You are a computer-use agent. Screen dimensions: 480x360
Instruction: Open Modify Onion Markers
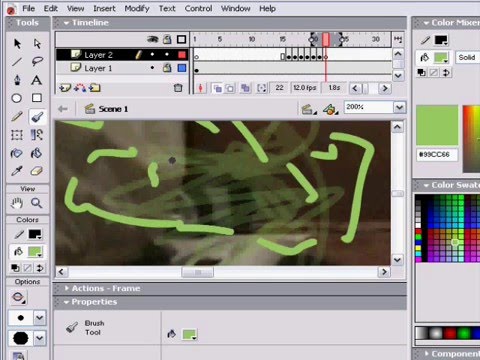pos(262,88)
